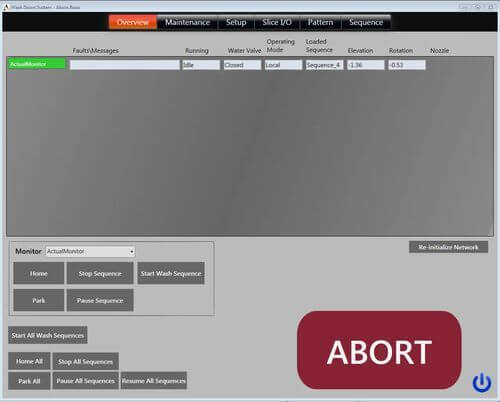Click Resume All Sequences button
Image resolution: width=500 pixels, height=402 pixels.
point(154,381)
